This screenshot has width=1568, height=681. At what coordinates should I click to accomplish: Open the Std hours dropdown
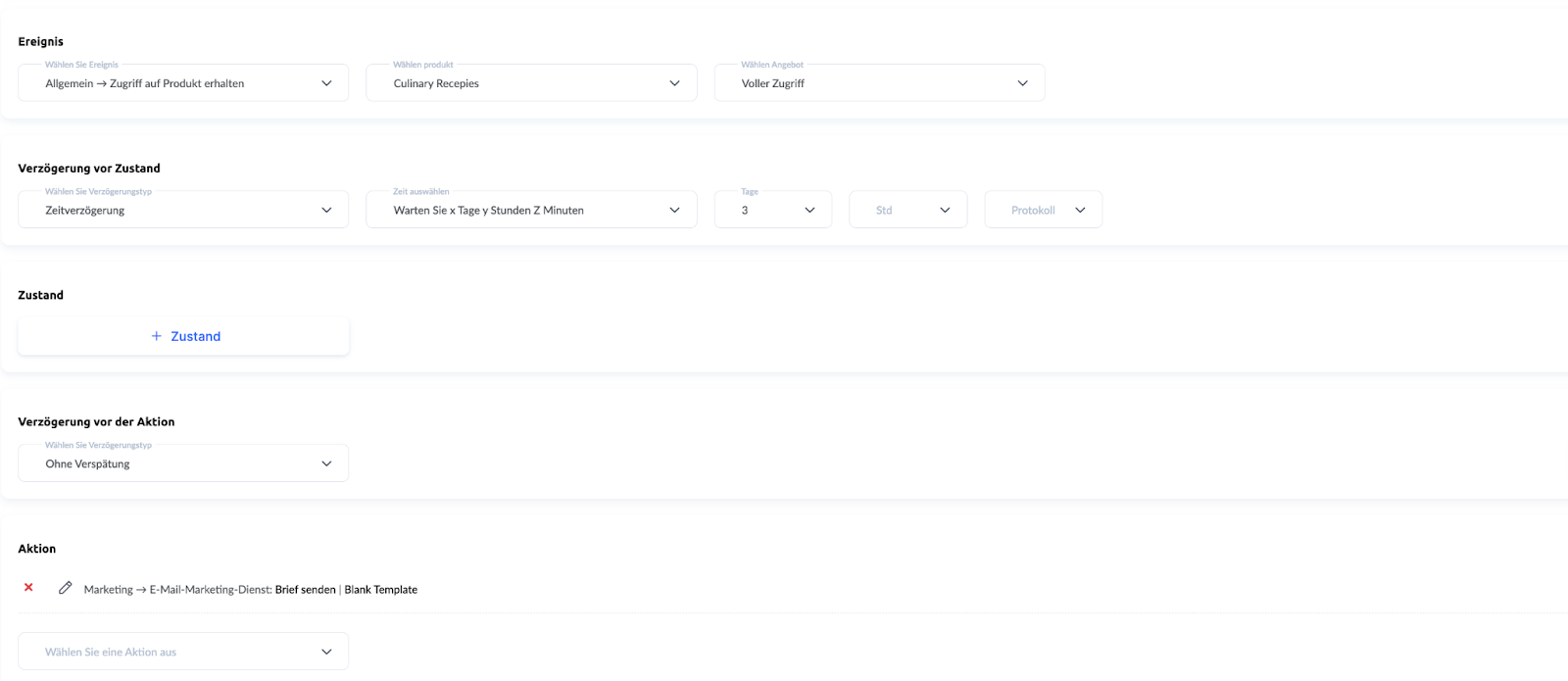tap(907, 210)
